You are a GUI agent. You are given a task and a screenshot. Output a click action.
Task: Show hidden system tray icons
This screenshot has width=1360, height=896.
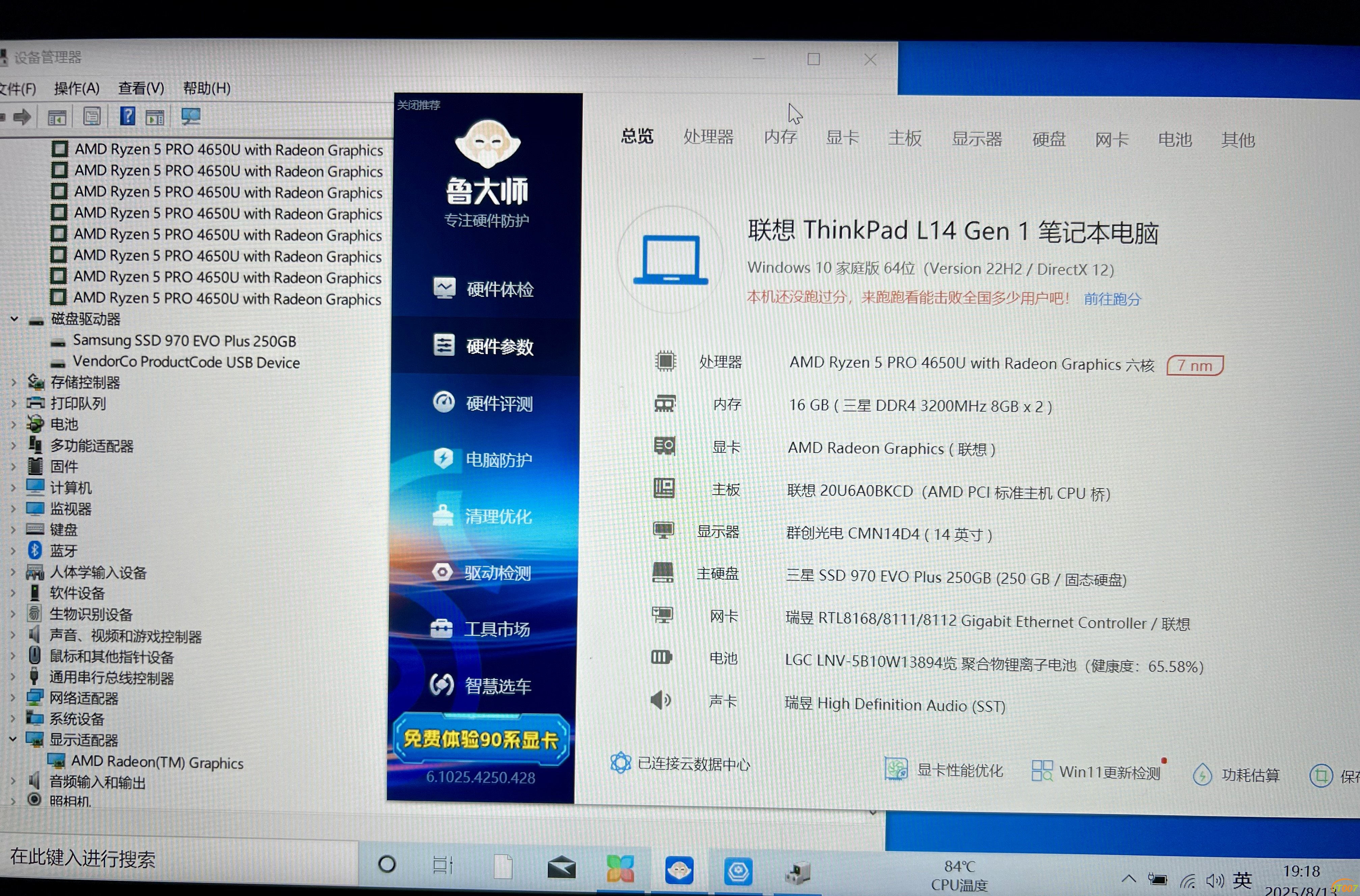(x=1128, y=879)
